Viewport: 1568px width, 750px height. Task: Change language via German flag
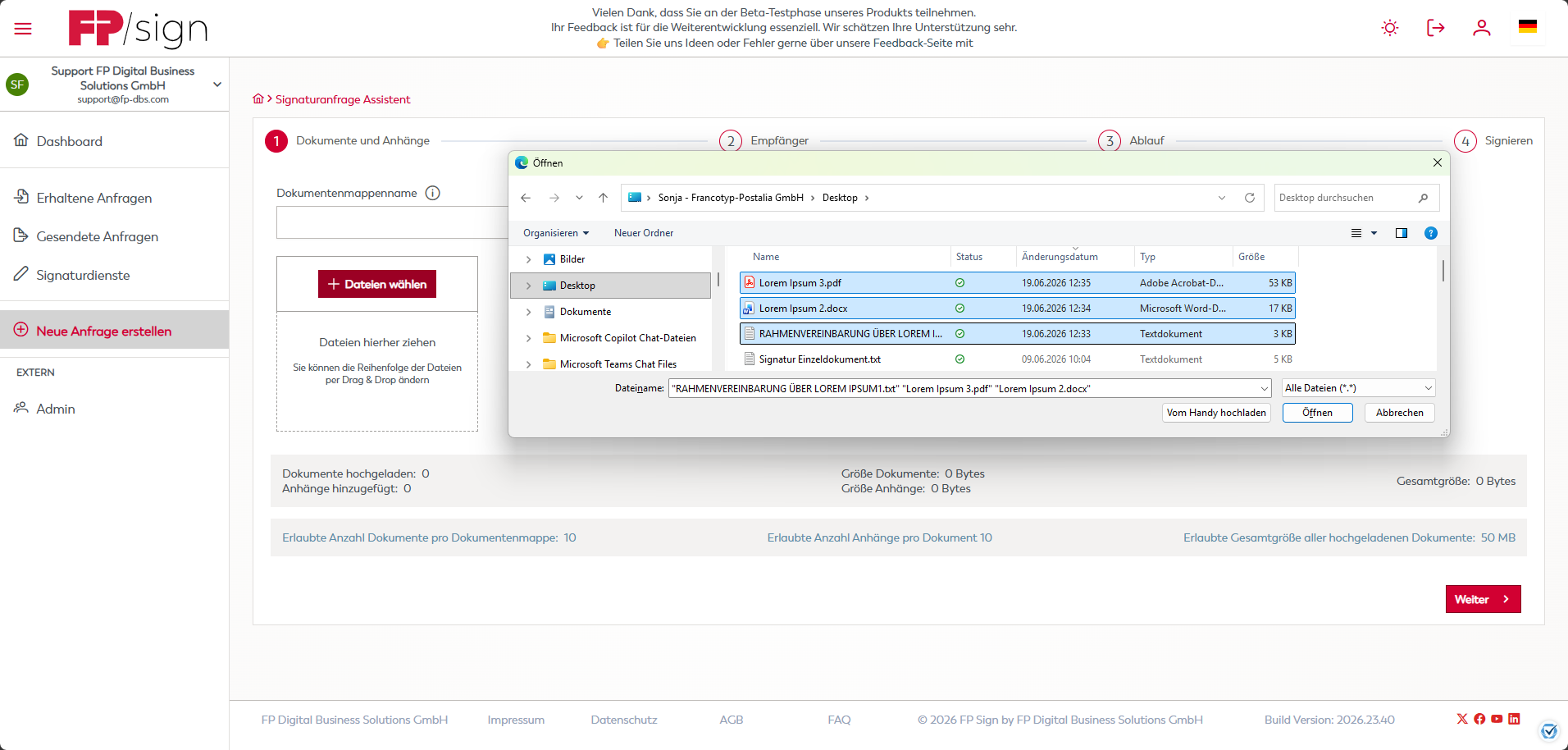click(x=1528, y=27)
